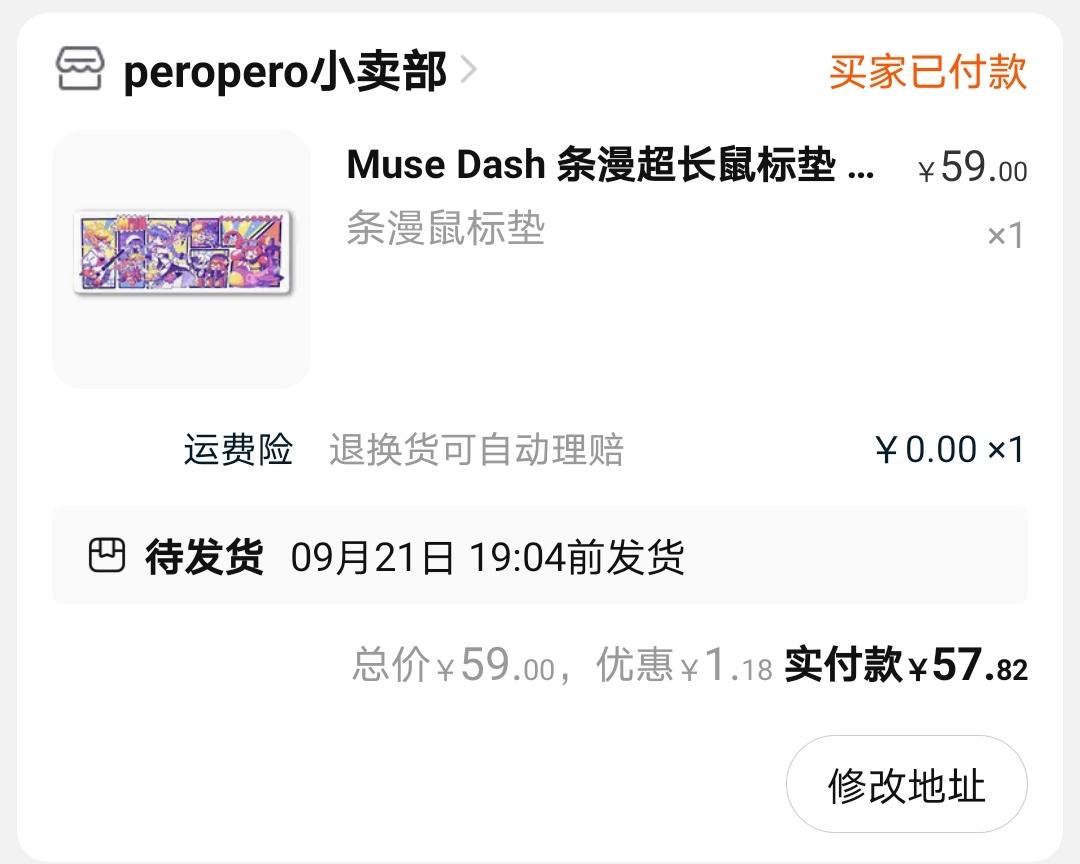Open the mouse pad product thumbnail

tap(181, 258)
